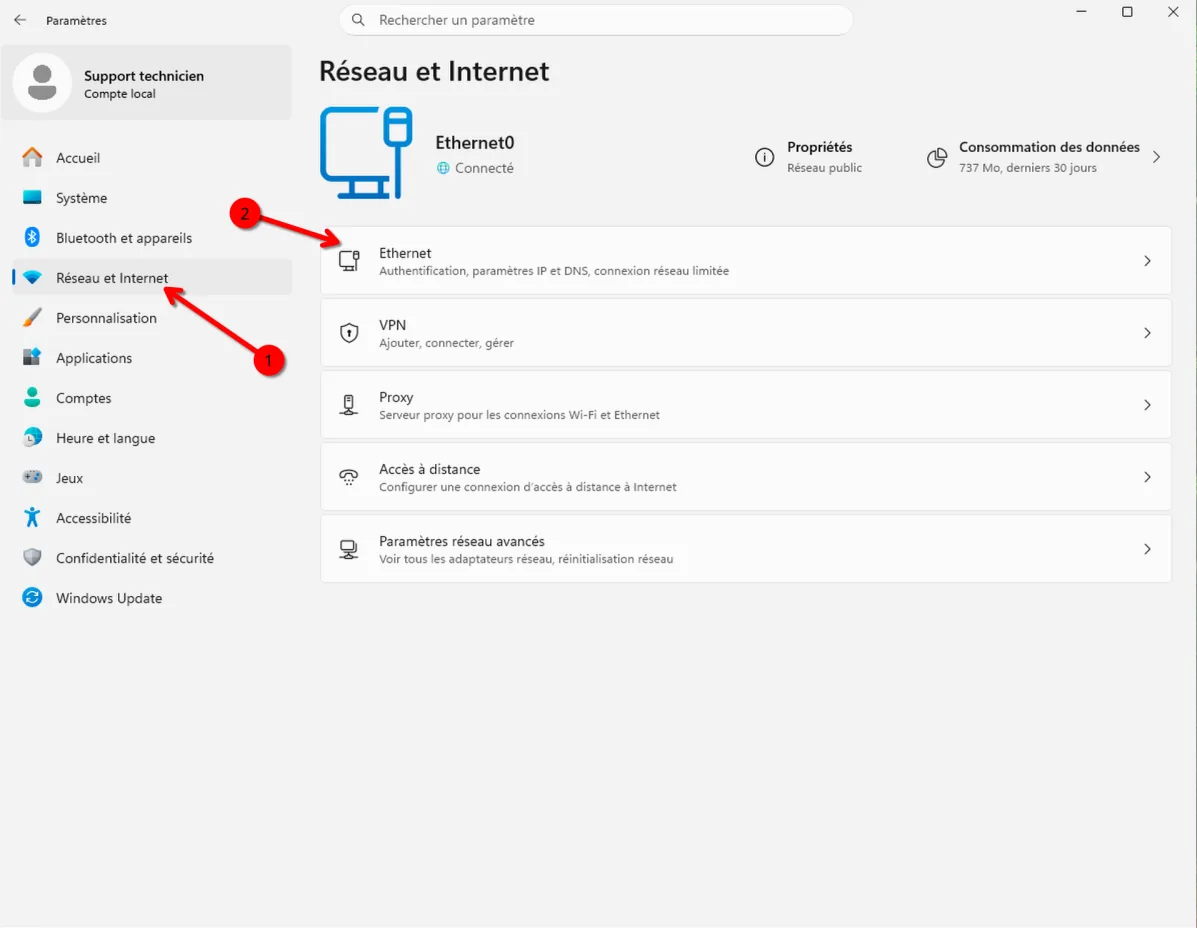Click the Applications icon in sidebar

32,357
